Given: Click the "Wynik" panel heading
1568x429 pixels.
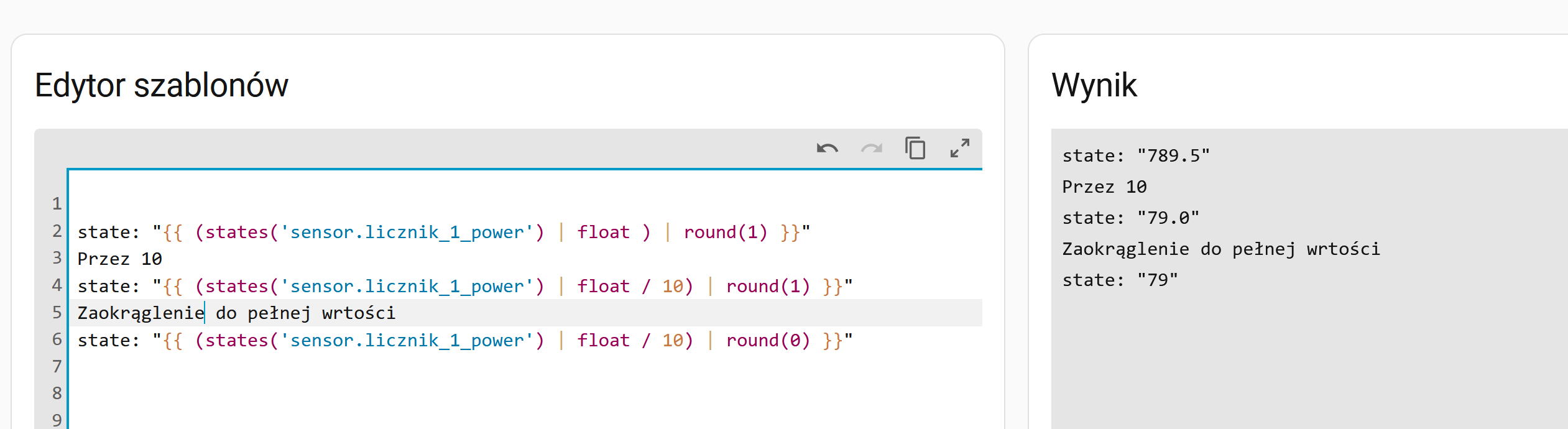Looking at the screenshot, I should click(x=1094, y=85).
